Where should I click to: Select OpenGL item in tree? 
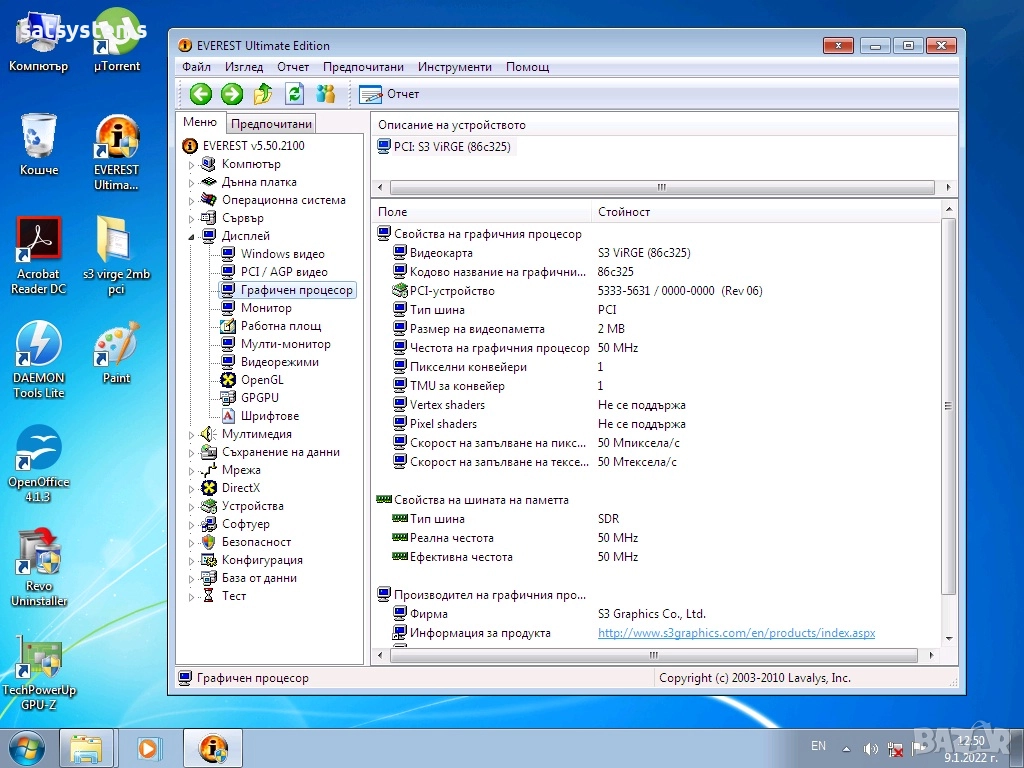point(262,380)
